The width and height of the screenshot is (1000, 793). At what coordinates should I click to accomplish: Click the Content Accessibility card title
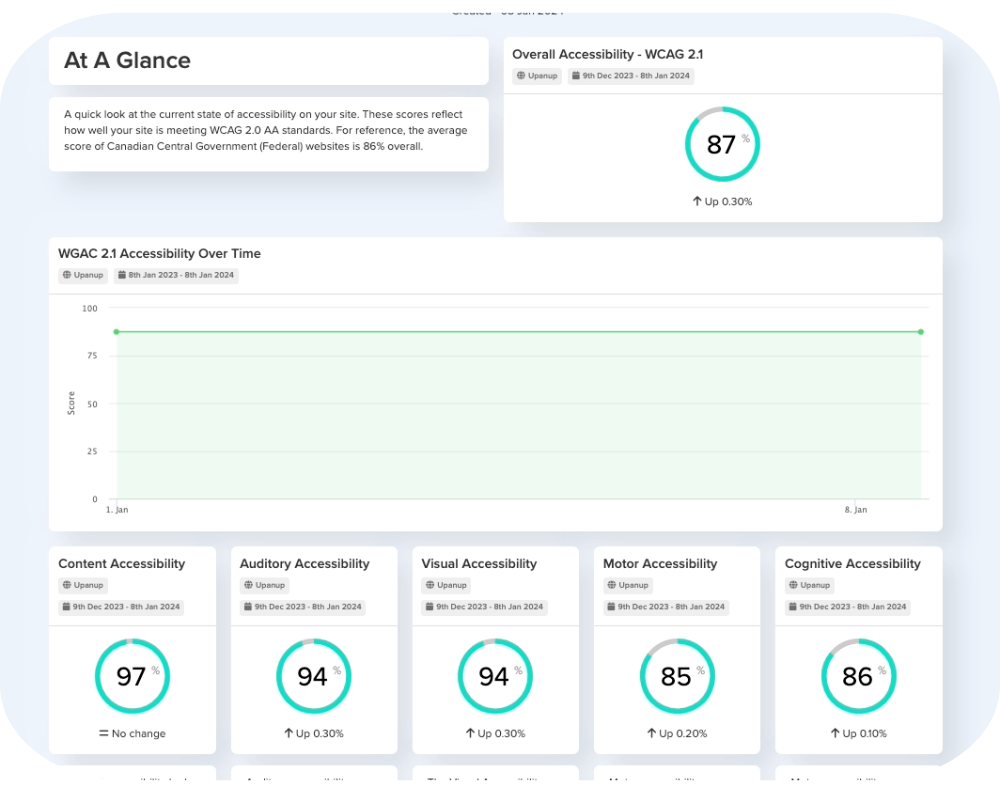coord(122,563)
